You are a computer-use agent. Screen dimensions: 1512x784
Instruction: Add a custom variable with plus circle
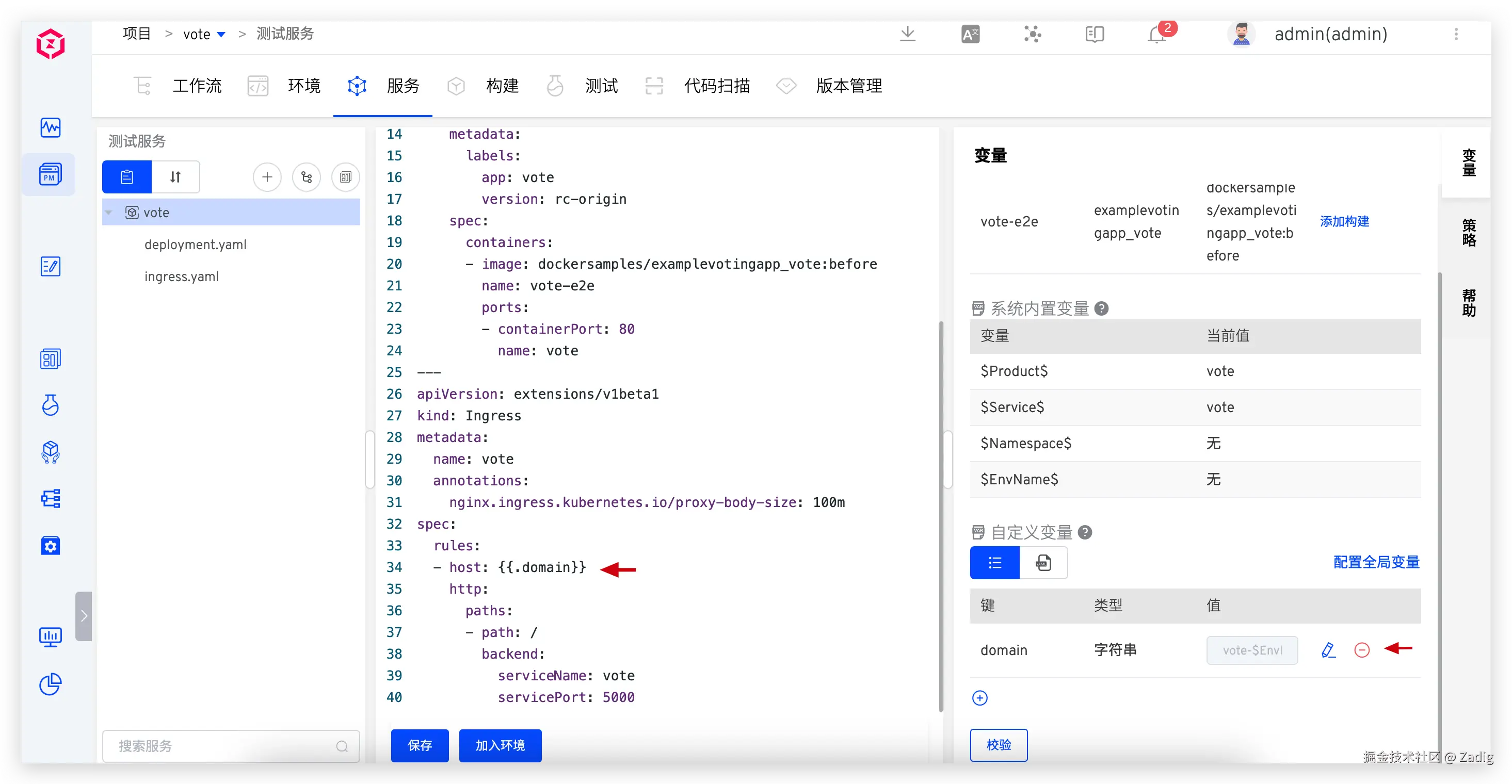pyautogui.click(x=979, y=698)
